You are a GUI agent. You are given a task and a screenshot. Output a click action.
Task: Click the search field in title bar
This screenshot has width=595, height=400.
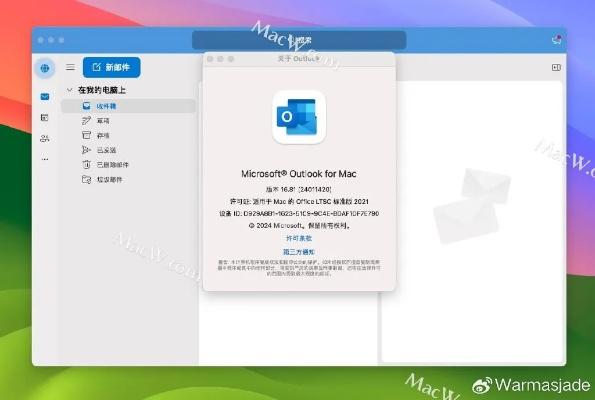299,40
